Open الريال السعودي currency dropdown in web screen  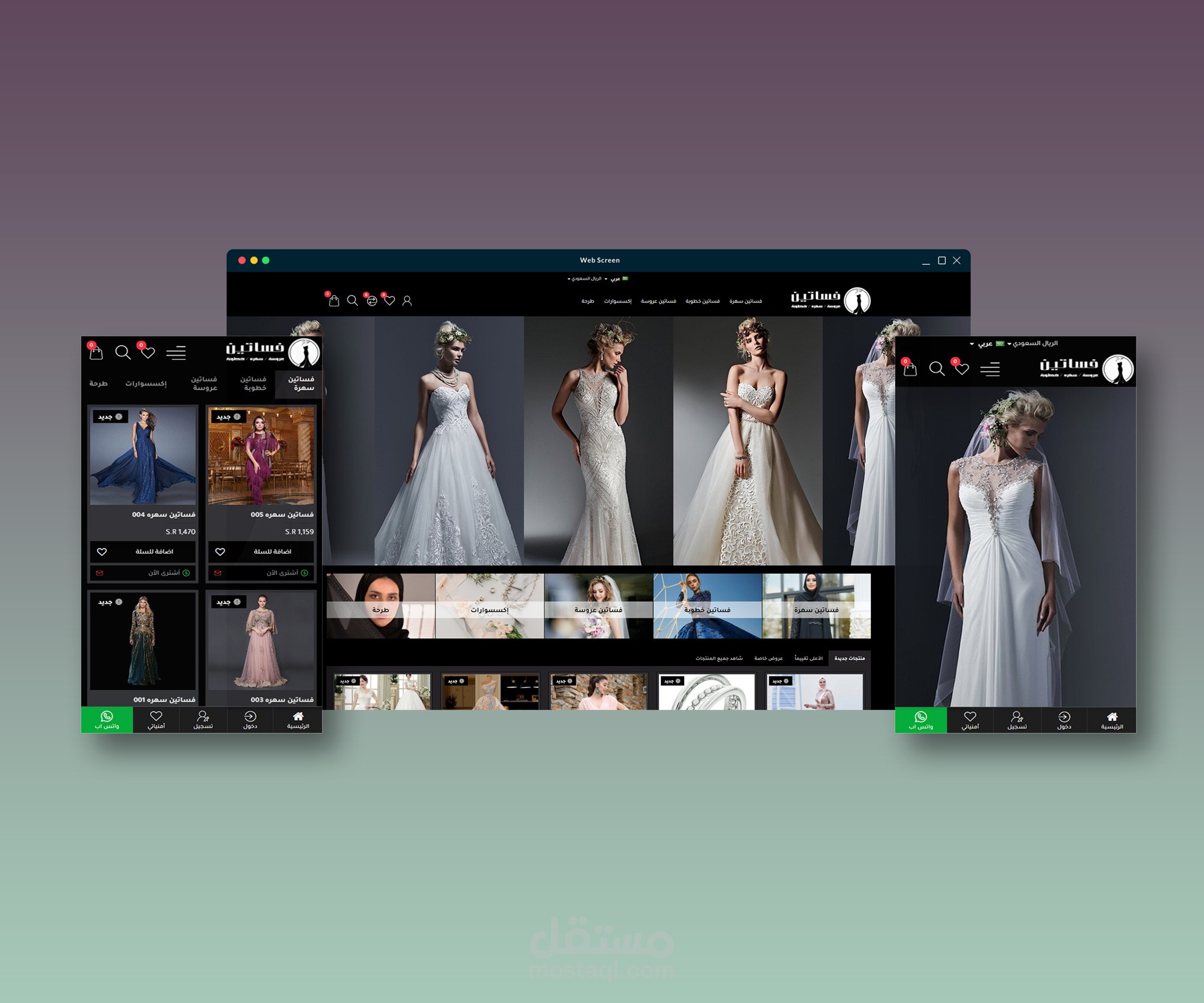(585, 279)
